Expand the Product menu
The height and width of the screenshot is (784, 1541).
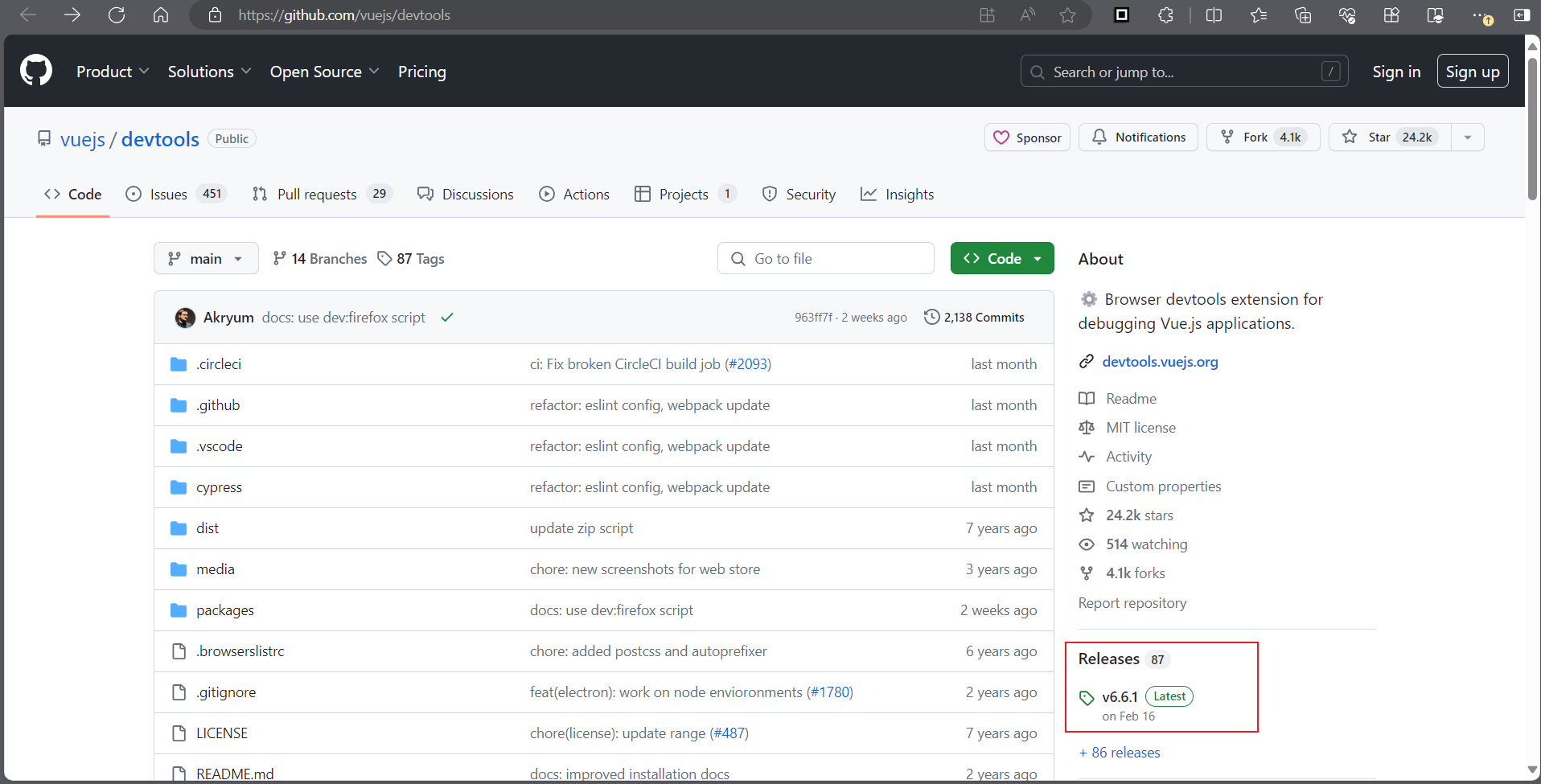(113, 72)
